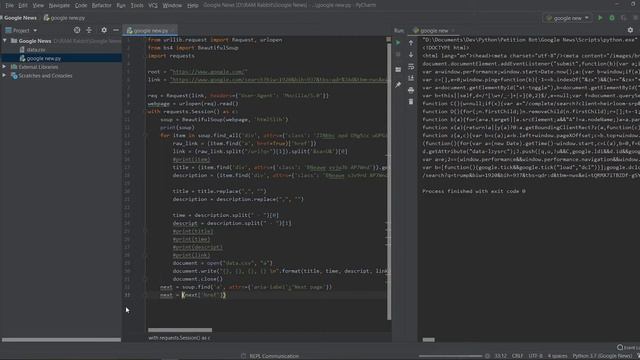
Task: Click REPL Communication in status bar
Action: pos(274,356)
